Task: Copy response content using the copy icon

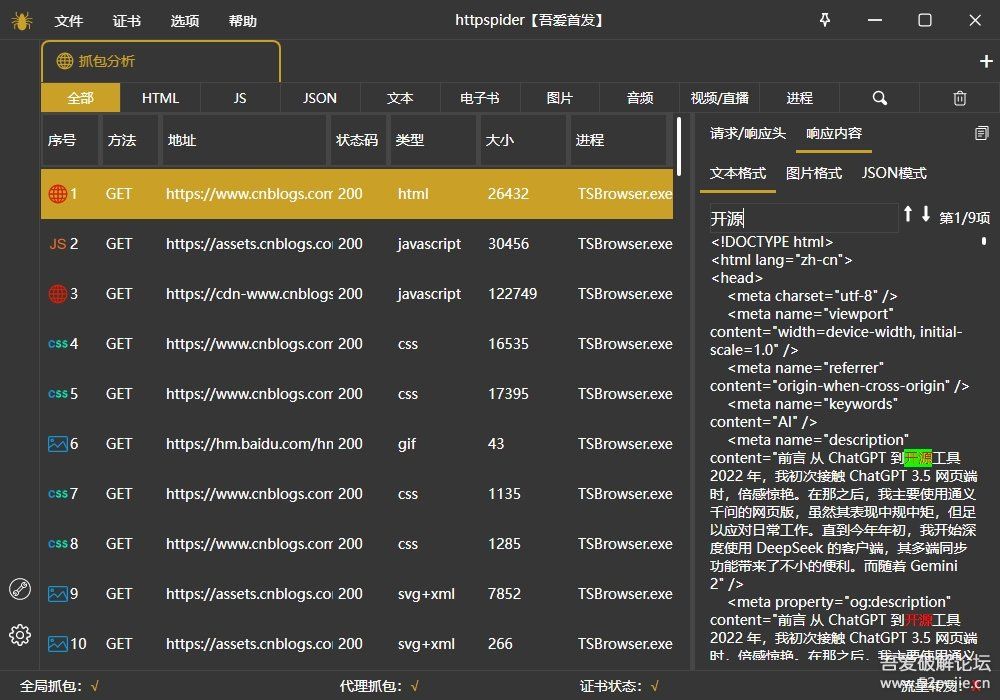Action: pos(981,133)
